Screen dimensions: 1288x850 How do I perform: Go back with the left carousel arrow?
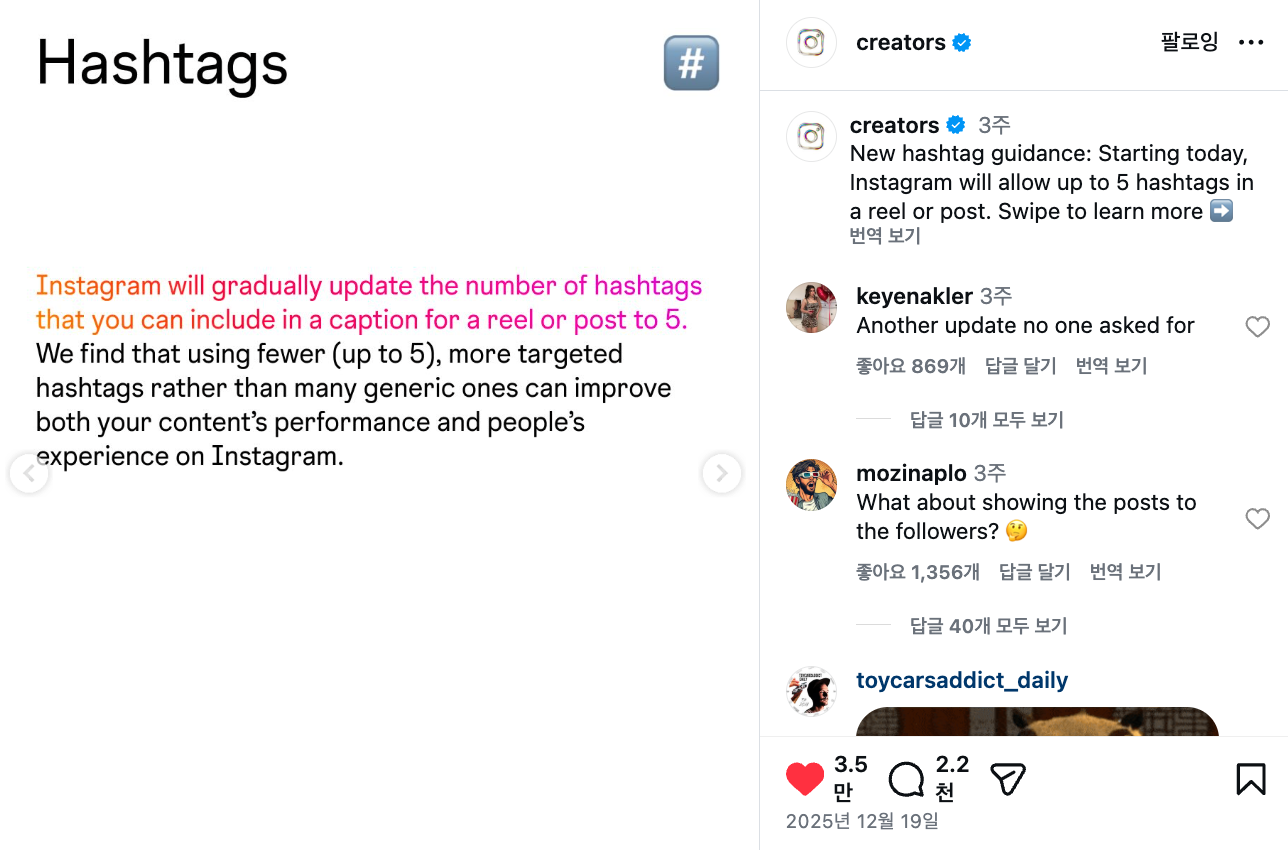(x=29, y=473)
